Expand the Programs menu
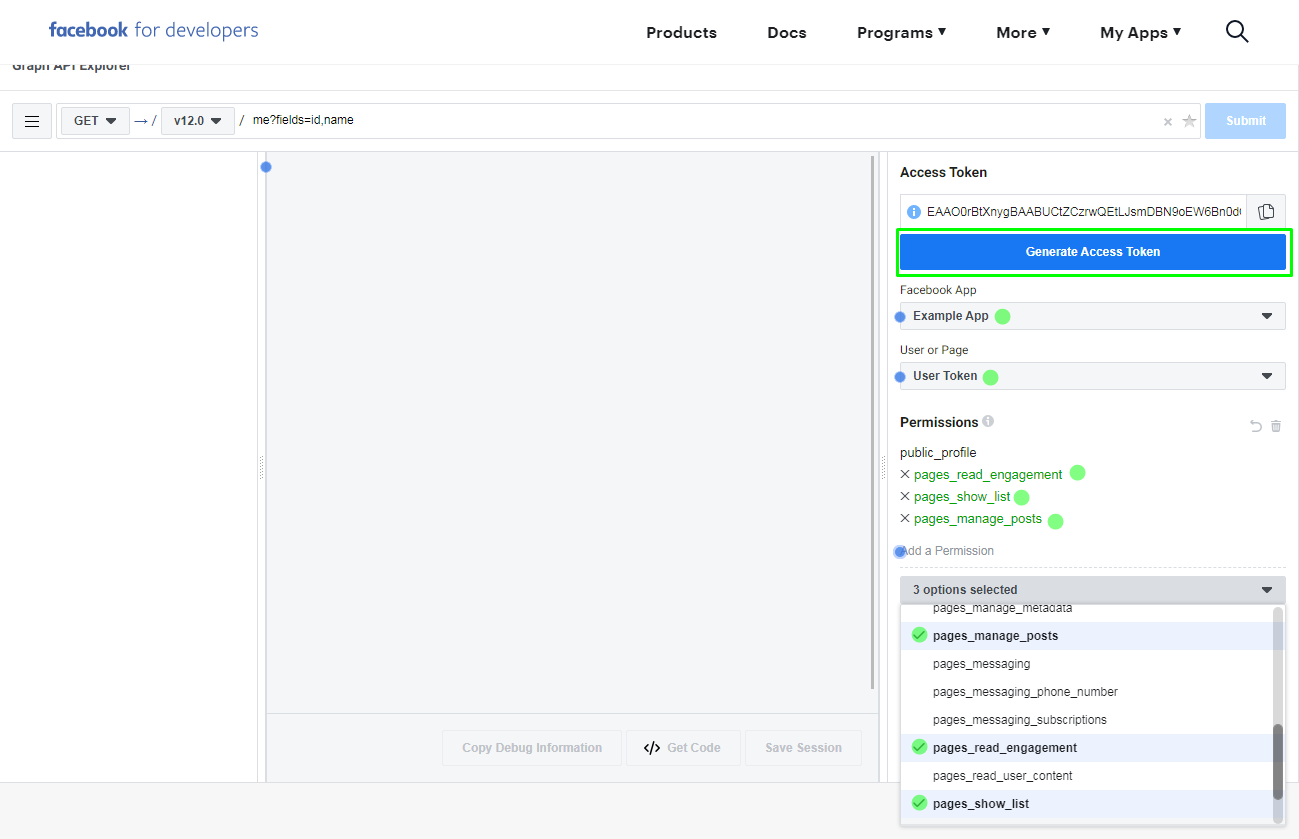Image resolution: width=1299 pixels, height=839 pixels. click(901, 32)
